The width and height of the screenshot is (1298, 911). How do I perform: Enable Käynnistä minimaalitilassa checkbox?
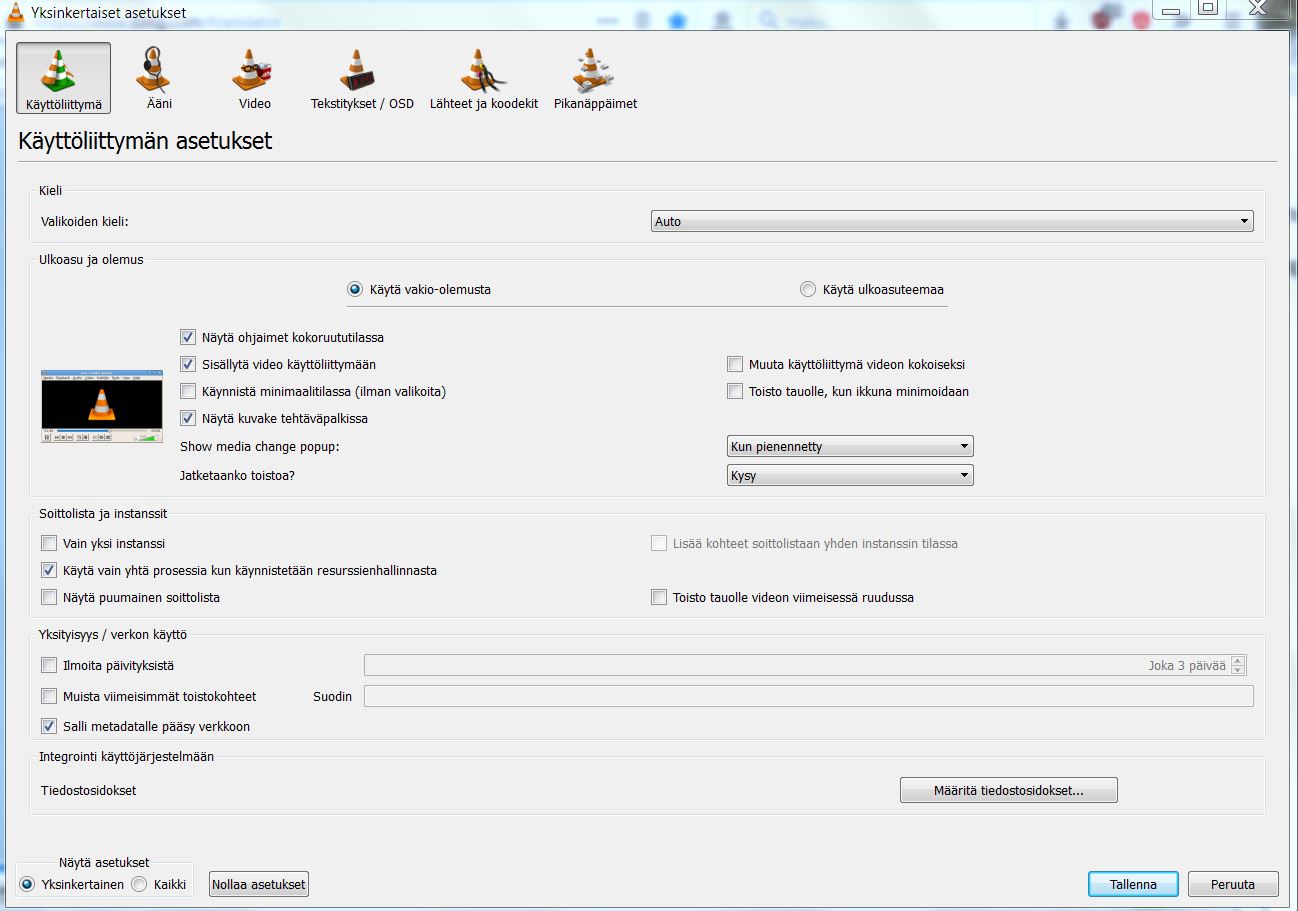tap(188, 392)
